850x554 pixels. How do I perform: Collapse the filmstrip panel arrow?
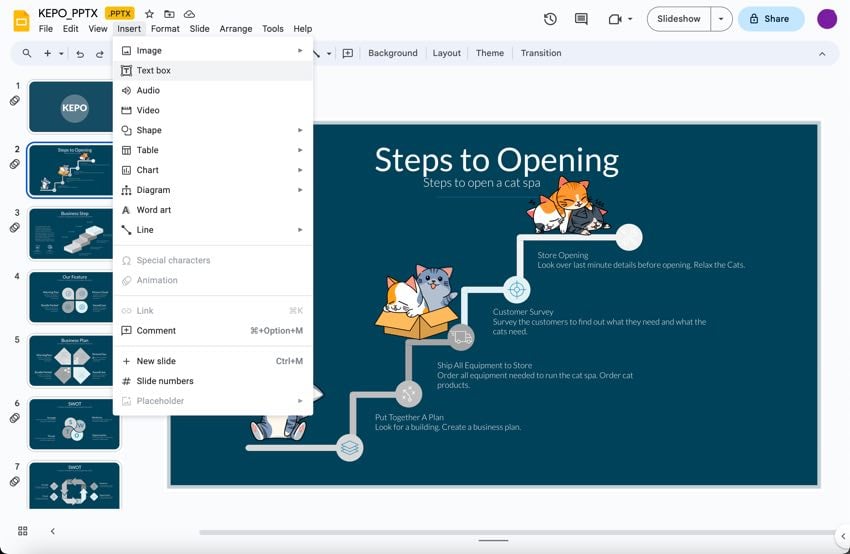[53, 531]
